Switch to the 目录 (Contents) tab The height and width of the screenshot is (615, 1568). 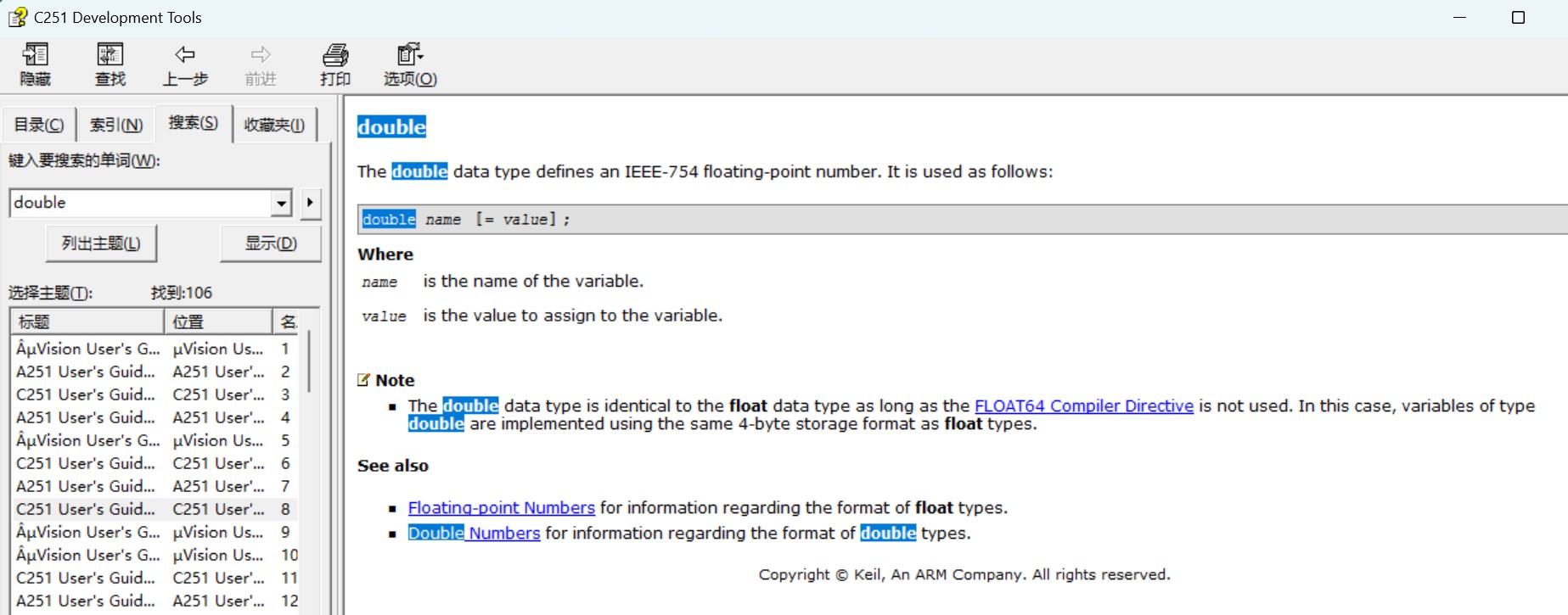pos(39,125)
